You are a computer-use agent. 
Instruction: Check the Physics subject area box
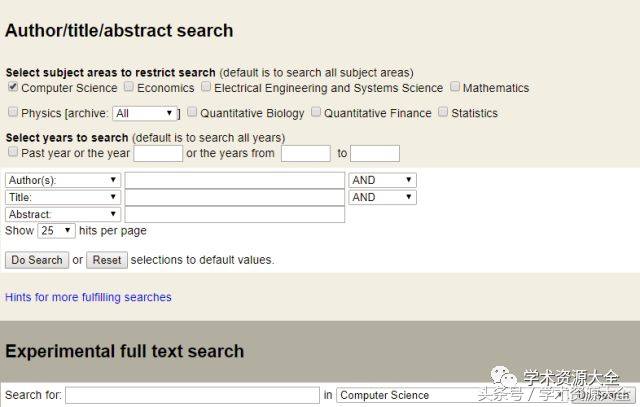[x=12, y=112]
